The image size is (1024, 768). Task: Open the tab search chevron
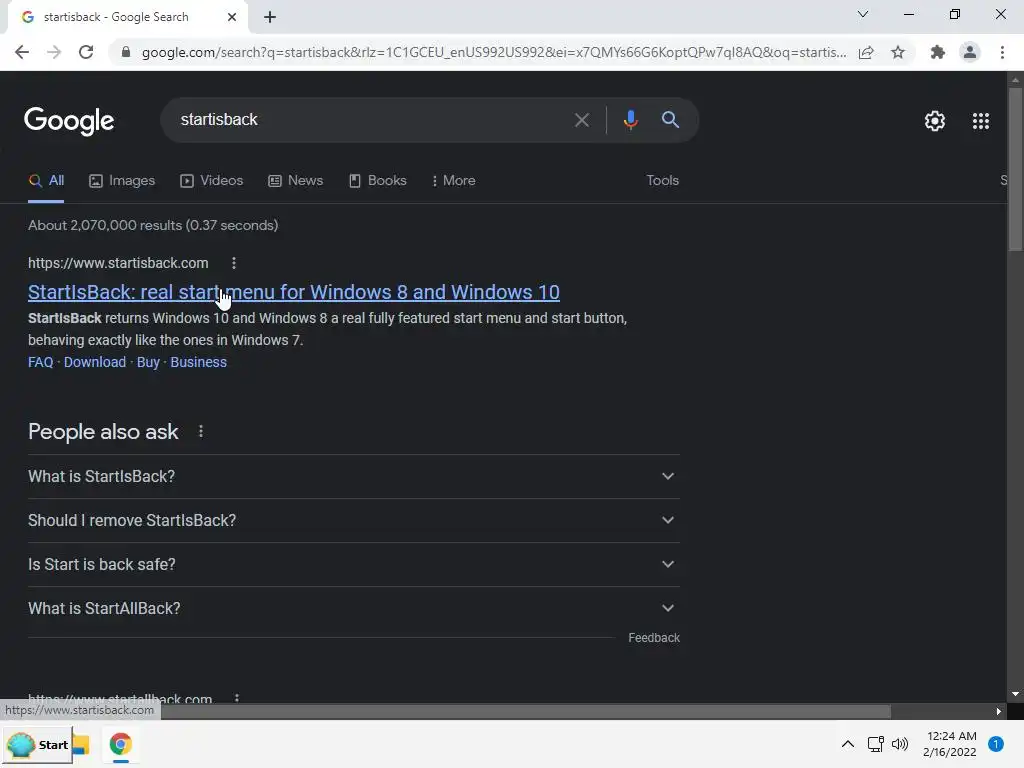click(x=863, y=14)
